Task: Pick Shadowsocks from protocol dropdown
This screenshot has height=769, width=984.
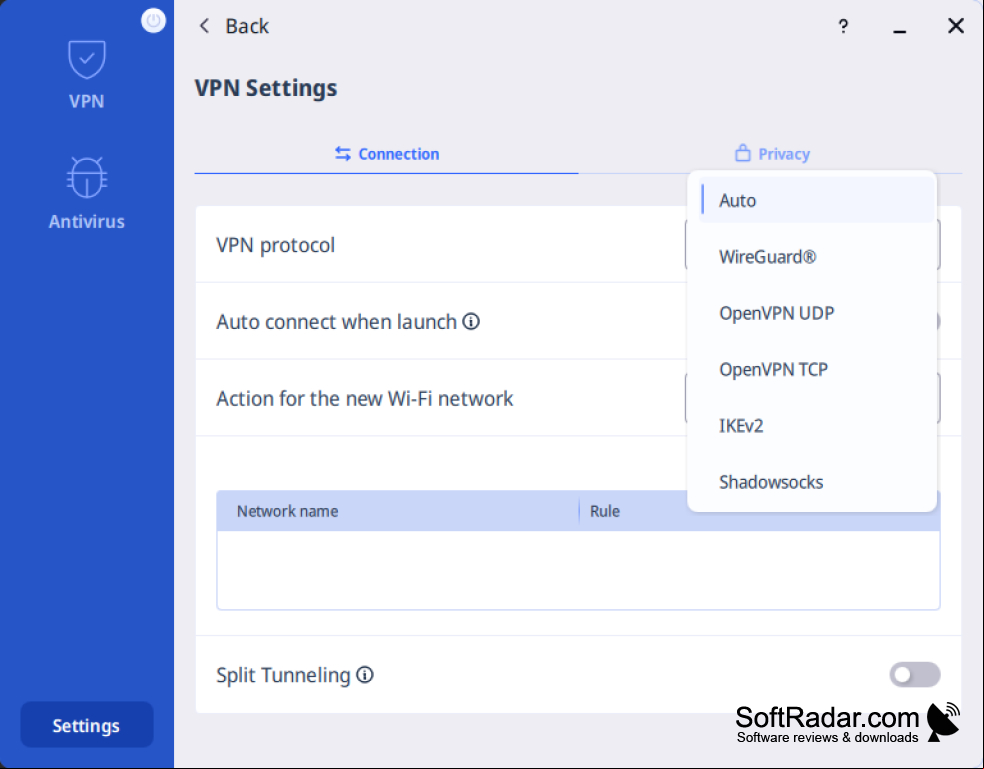Action: [817, 482]
